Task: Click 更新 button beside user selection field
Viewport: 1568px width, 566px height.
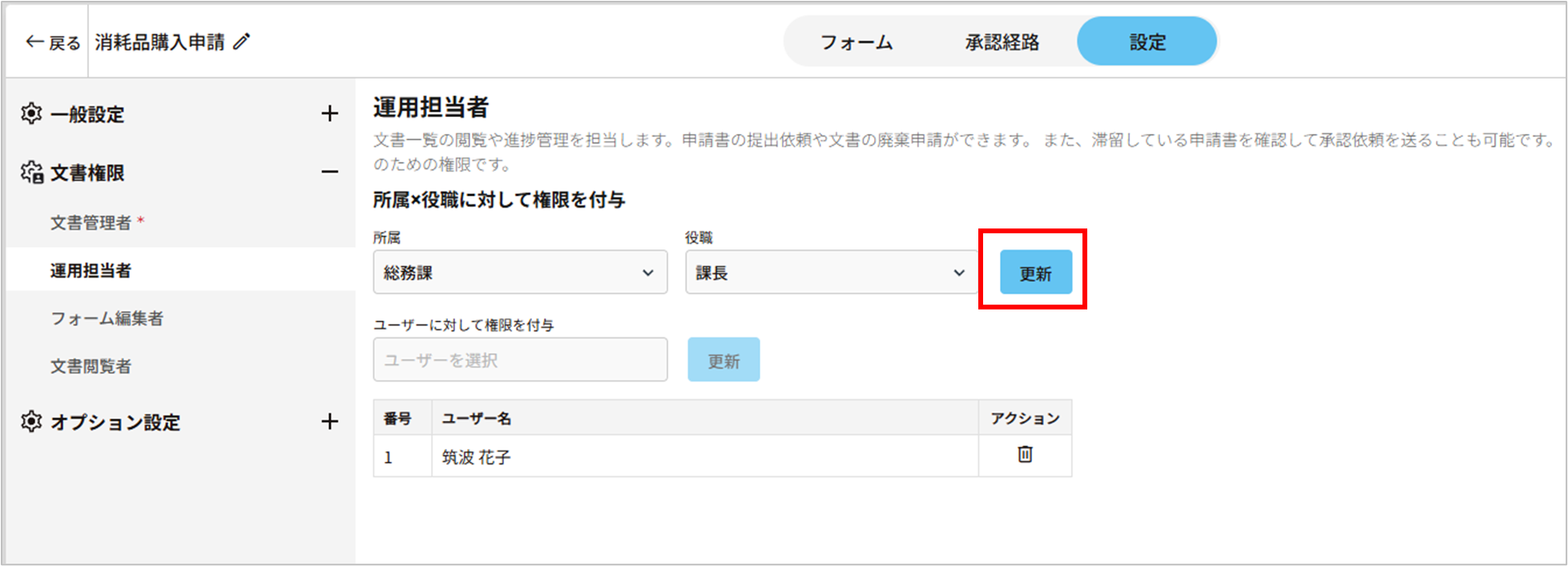Action: pos(723,360)
